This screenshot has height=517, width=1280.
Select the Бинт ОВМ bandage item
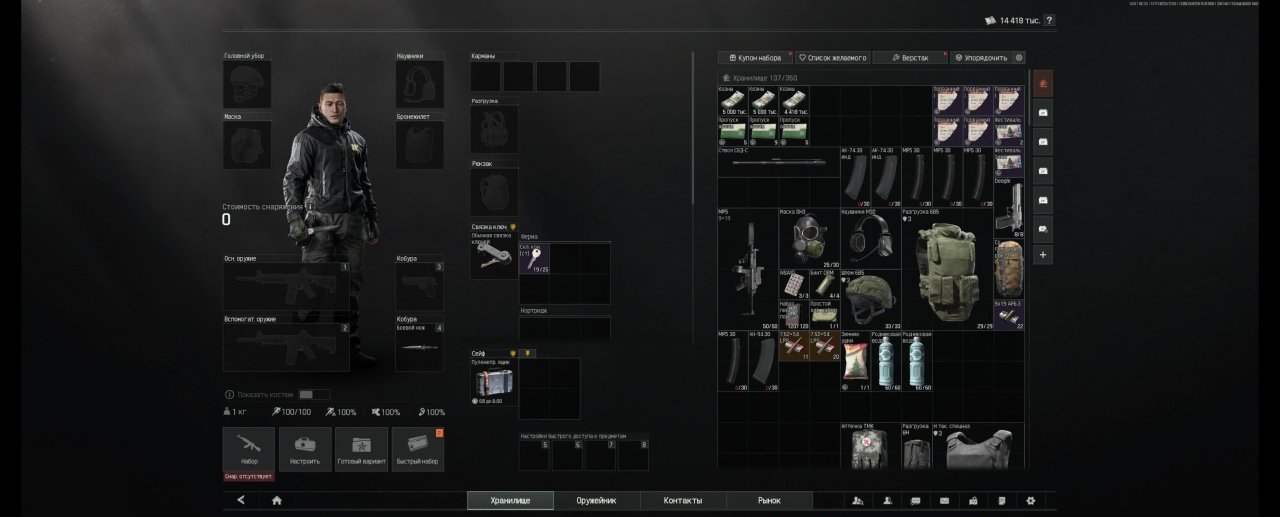823,284
